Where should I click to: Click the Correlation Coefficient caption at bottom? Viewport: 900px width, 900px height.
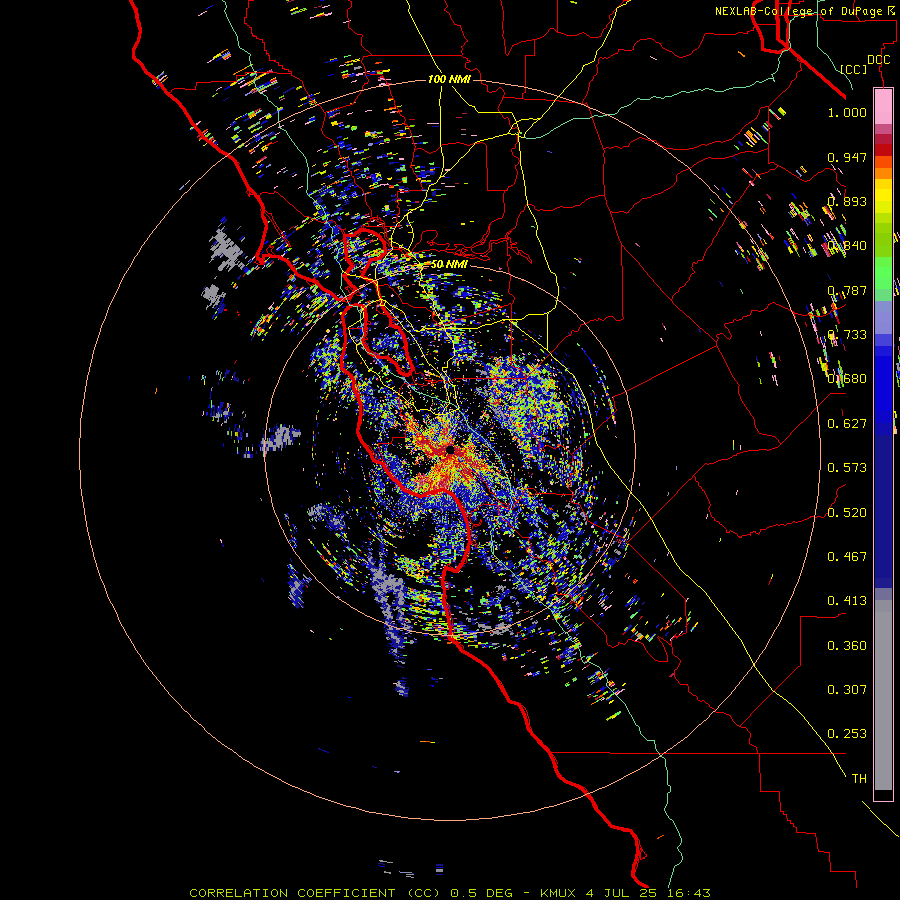click(x=449, y=893)
